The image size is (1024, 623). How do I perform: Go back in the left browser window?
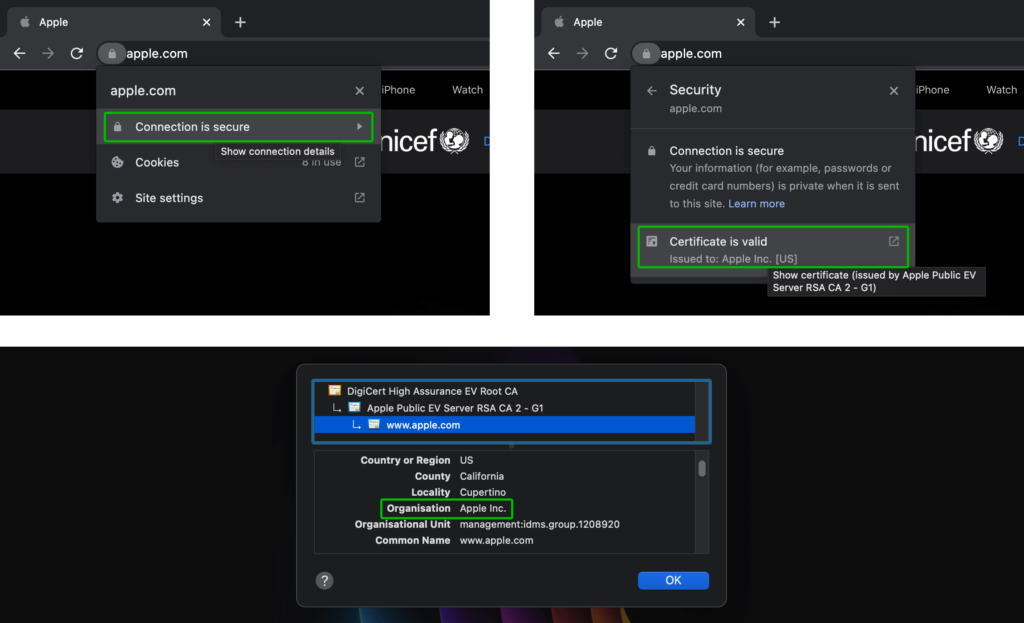[x=20, y=54]
